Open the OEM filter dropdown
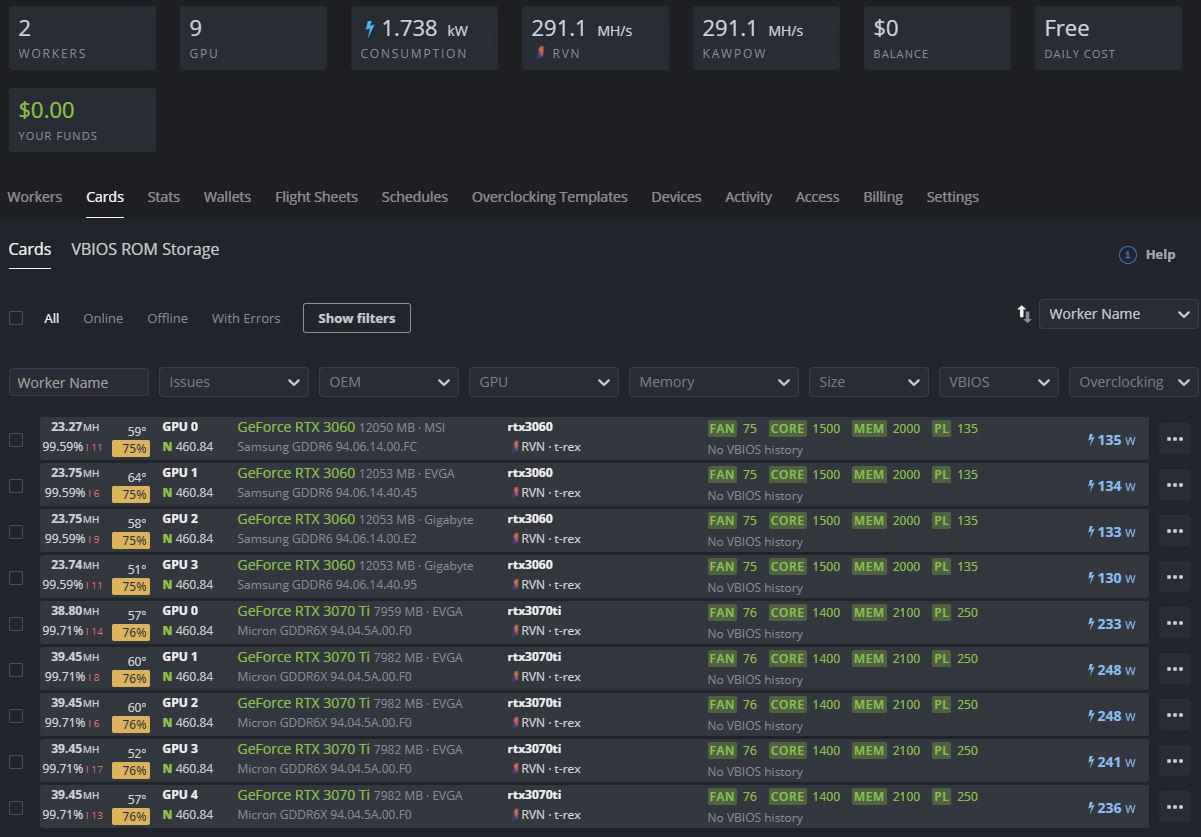Screen dimensions: 1201x837 [x=388, y=381]
